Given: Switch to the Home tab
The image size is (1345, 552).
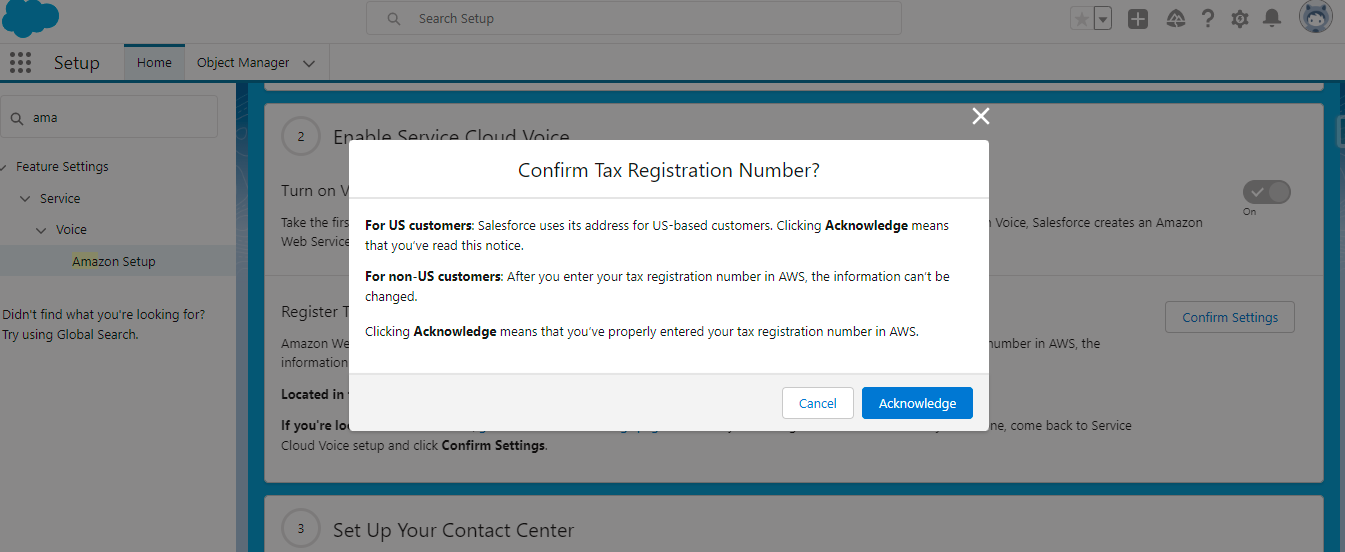Looking at the screenshot, I should [154, 63].
